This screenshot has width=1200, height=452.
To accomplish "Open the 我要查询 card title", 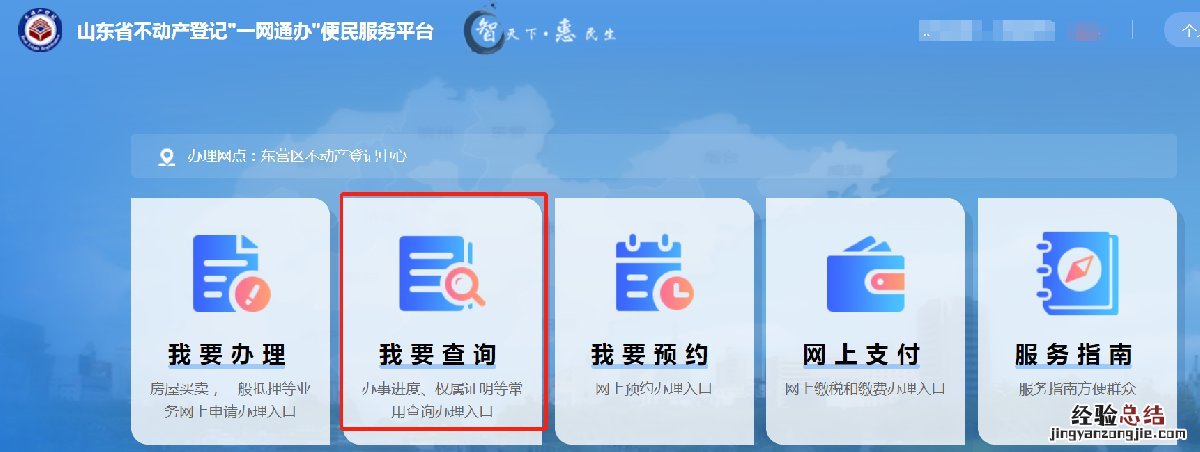I will 438,355.
